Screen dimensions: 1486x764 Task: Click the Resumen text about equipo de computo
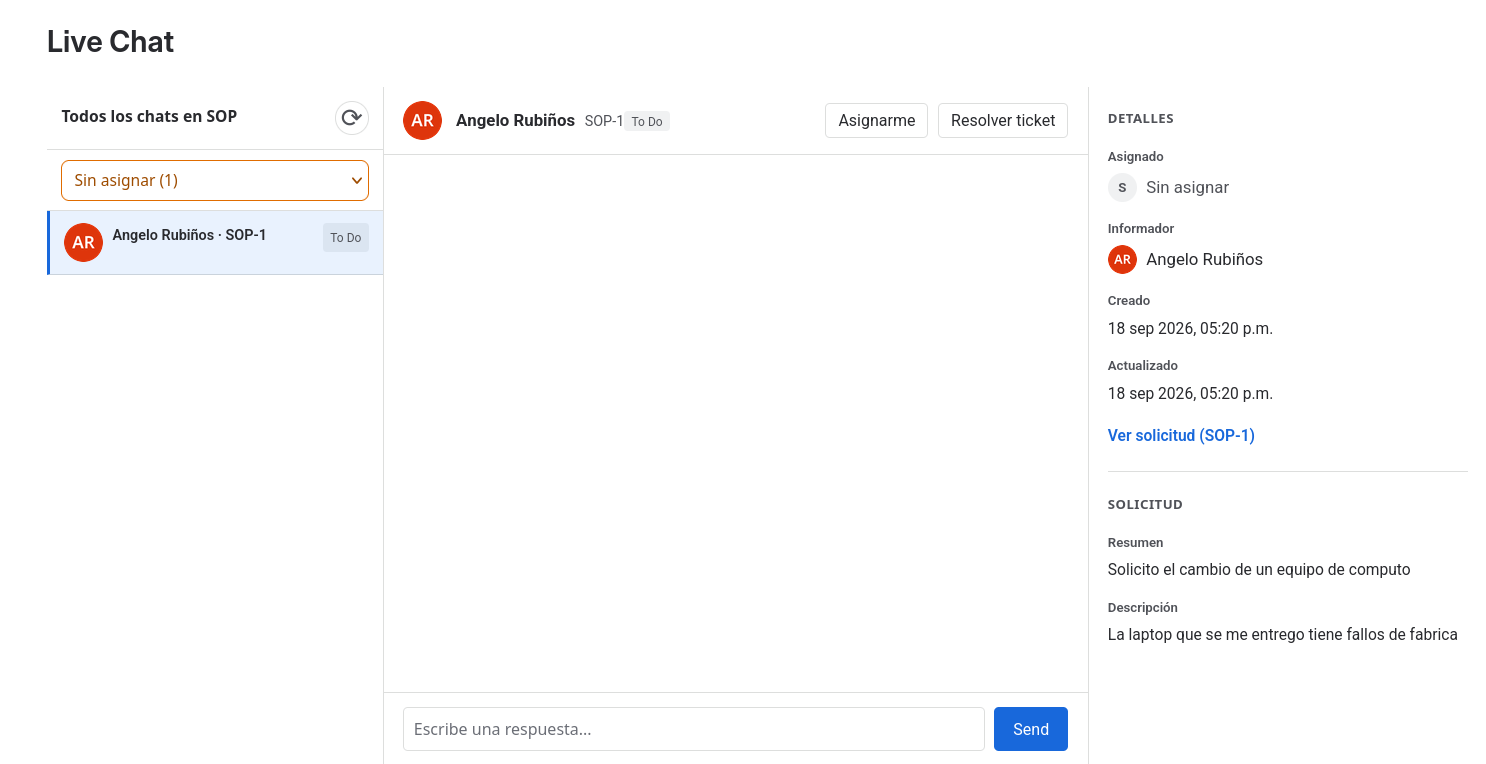[x=1259, y=569]
